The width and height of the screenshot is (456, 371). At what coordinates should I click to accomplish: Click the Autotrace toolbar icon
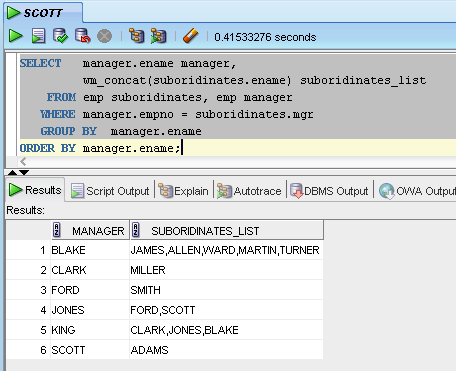(159, 36)
